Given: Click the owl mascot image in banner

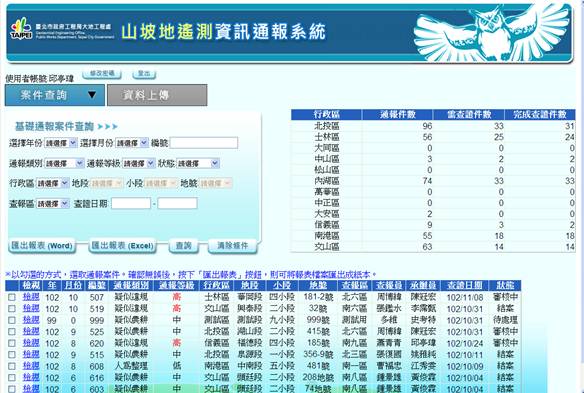Looking at the screenshot, I should pyautogui.click(x=492, y=33).
